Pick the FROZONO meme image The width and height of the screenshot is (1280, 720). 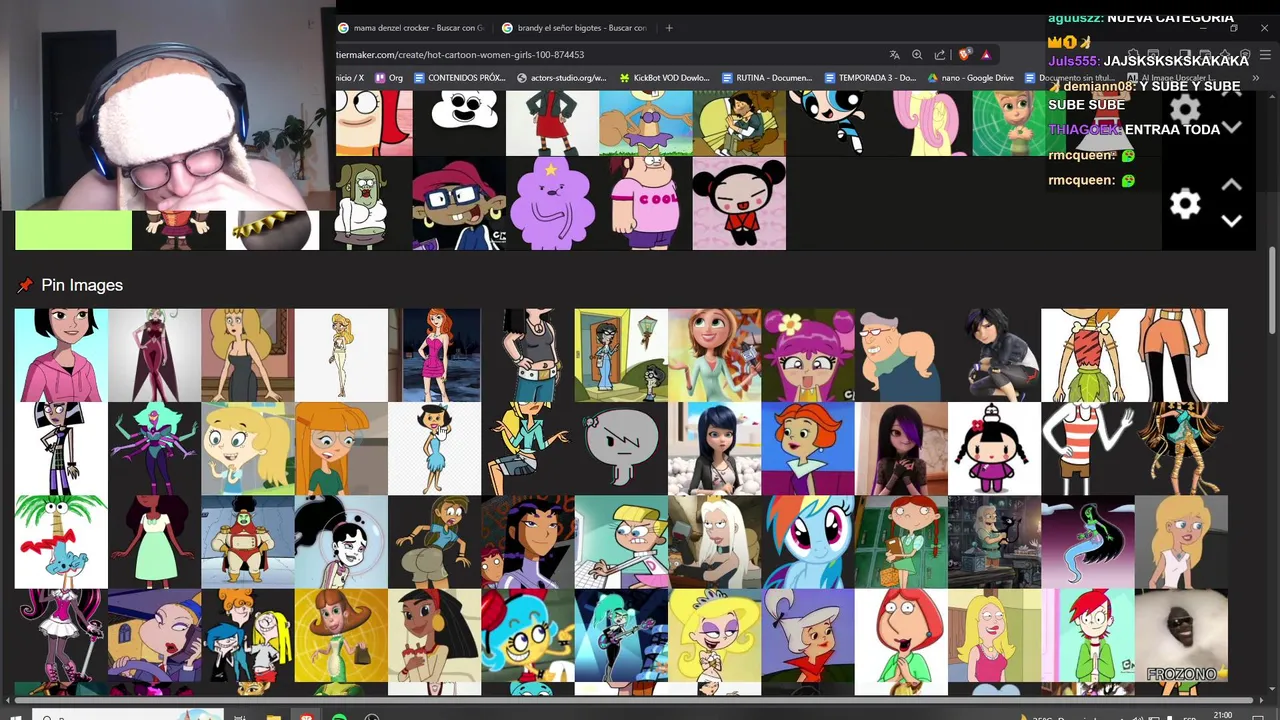click(x=1181, y=635)
